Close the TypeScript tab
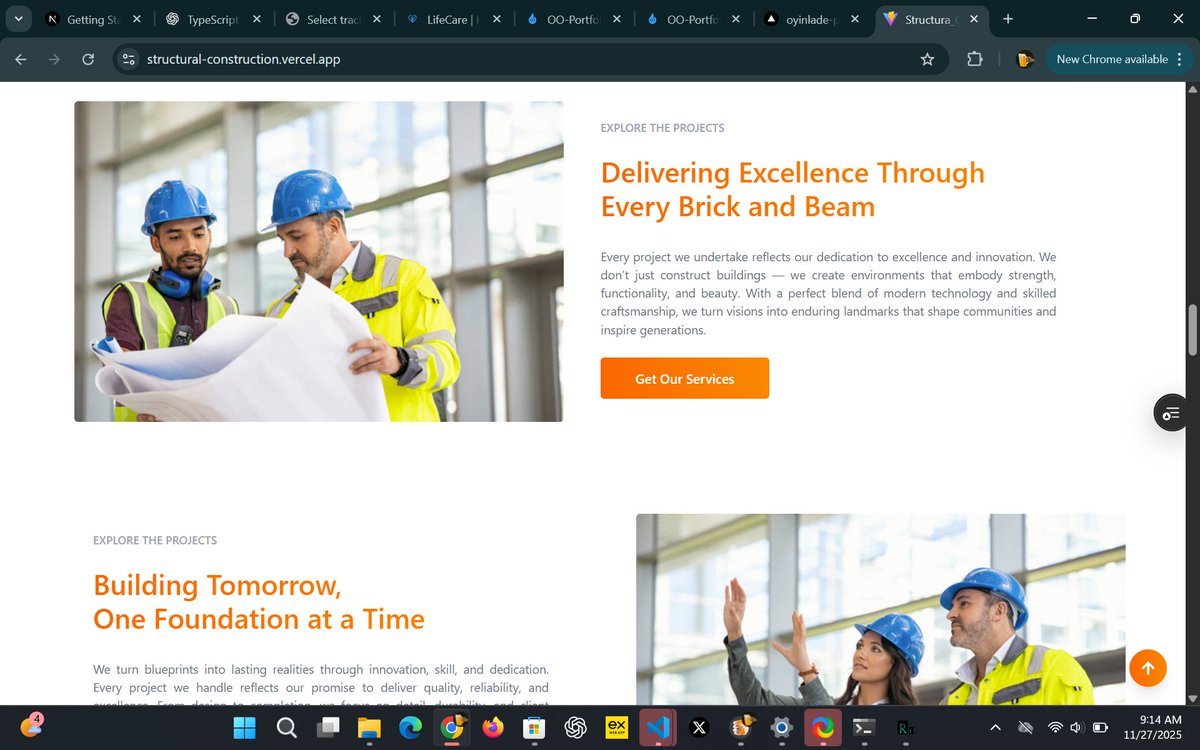The height and width of the screenshot is (750, 1200). tap(256, 18)
